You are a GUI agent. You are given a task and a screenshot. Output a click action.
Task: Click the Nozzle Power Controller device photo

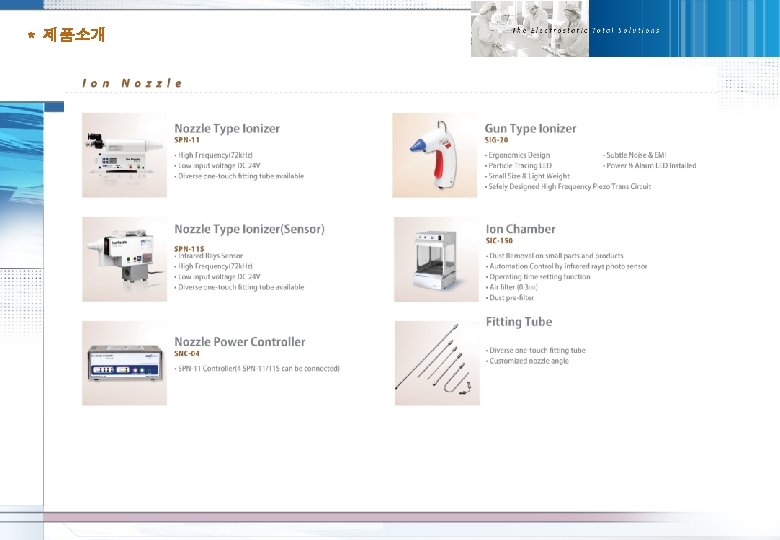pyautogui.click(x=124, y=363)
